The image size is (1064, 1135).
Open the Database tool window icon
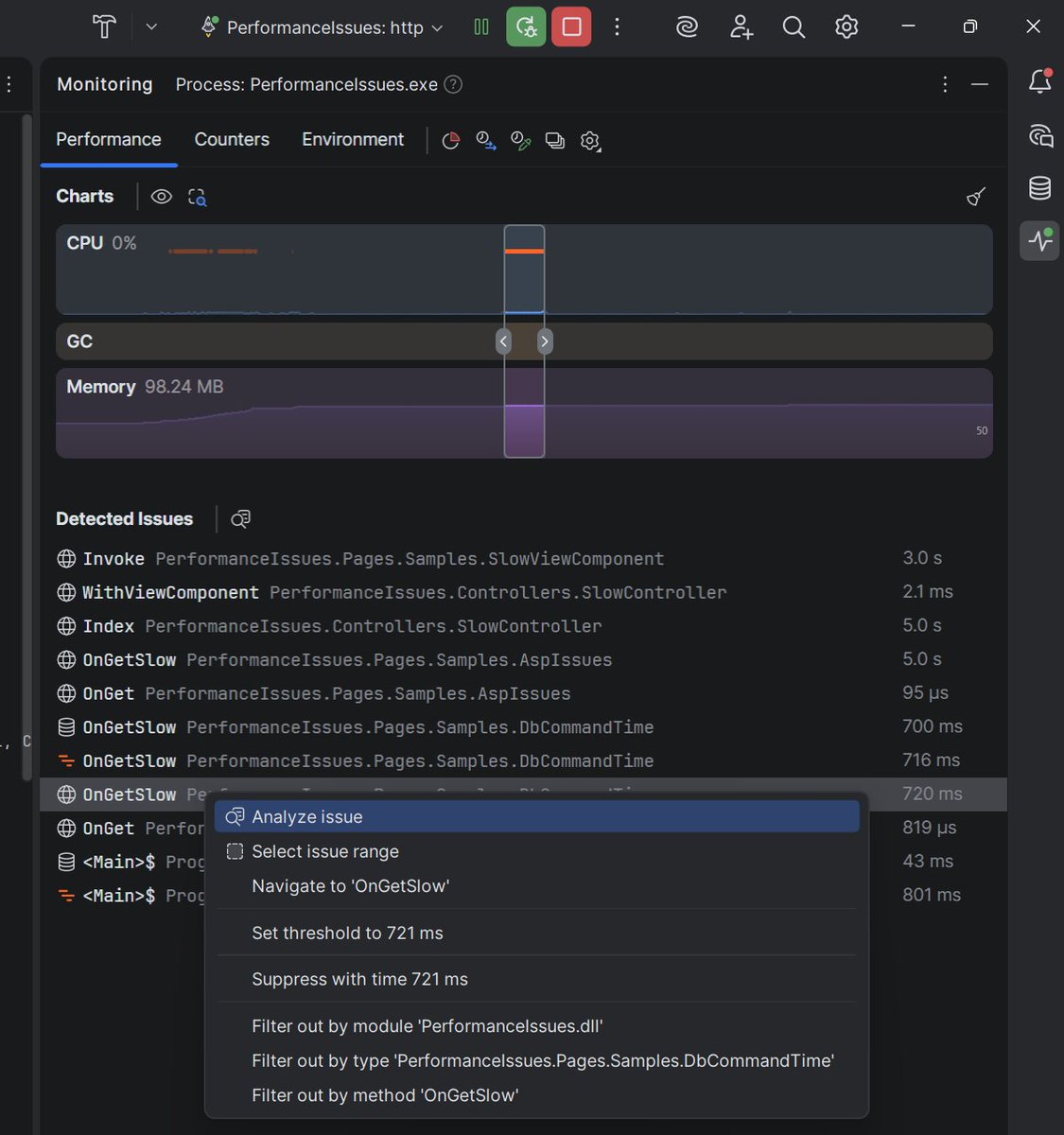1039,188
